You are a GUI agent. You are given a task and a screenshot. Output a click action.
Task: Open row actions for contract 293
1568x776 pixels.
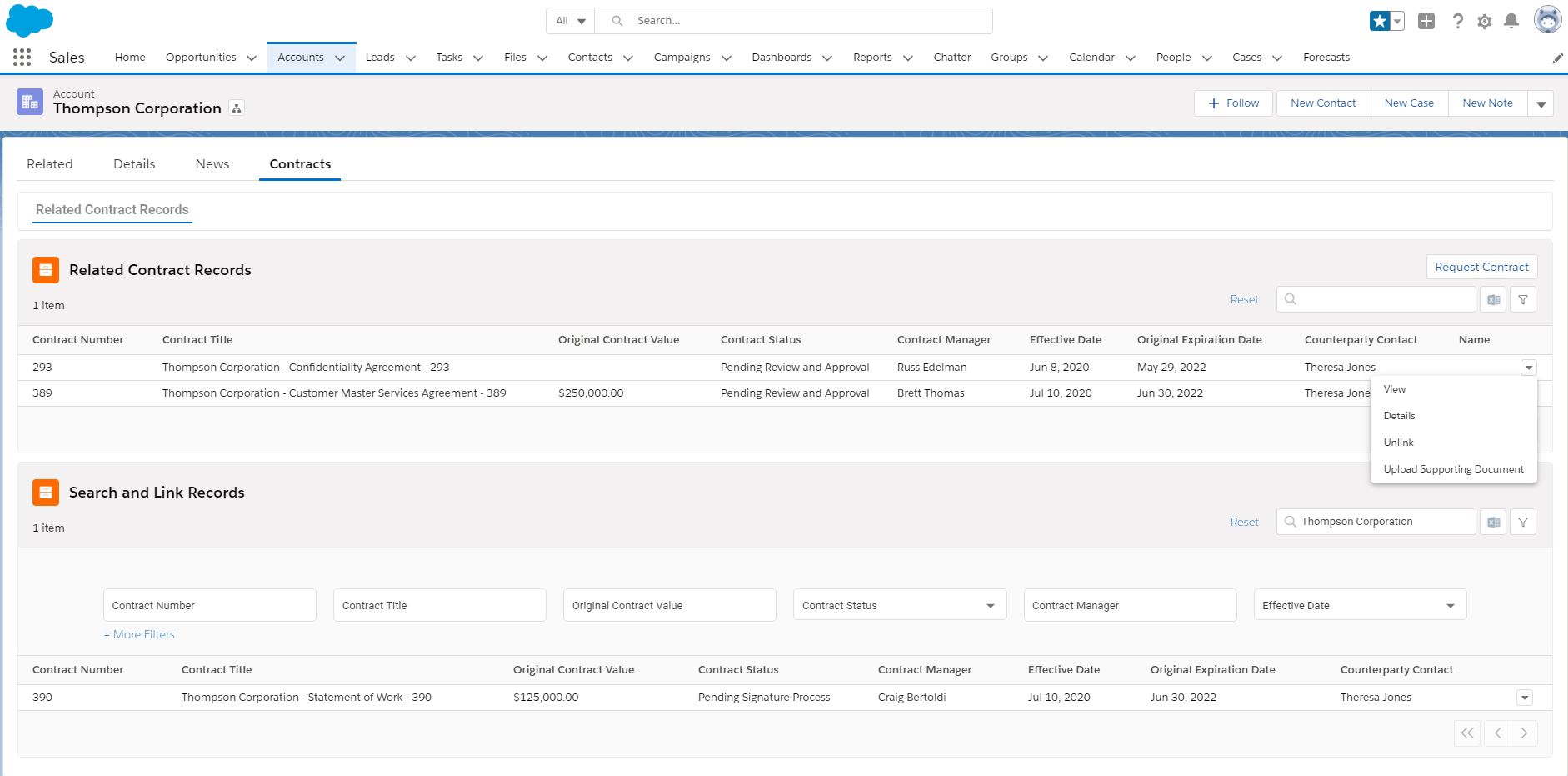pyautogui.click(x=1528, y=368)
